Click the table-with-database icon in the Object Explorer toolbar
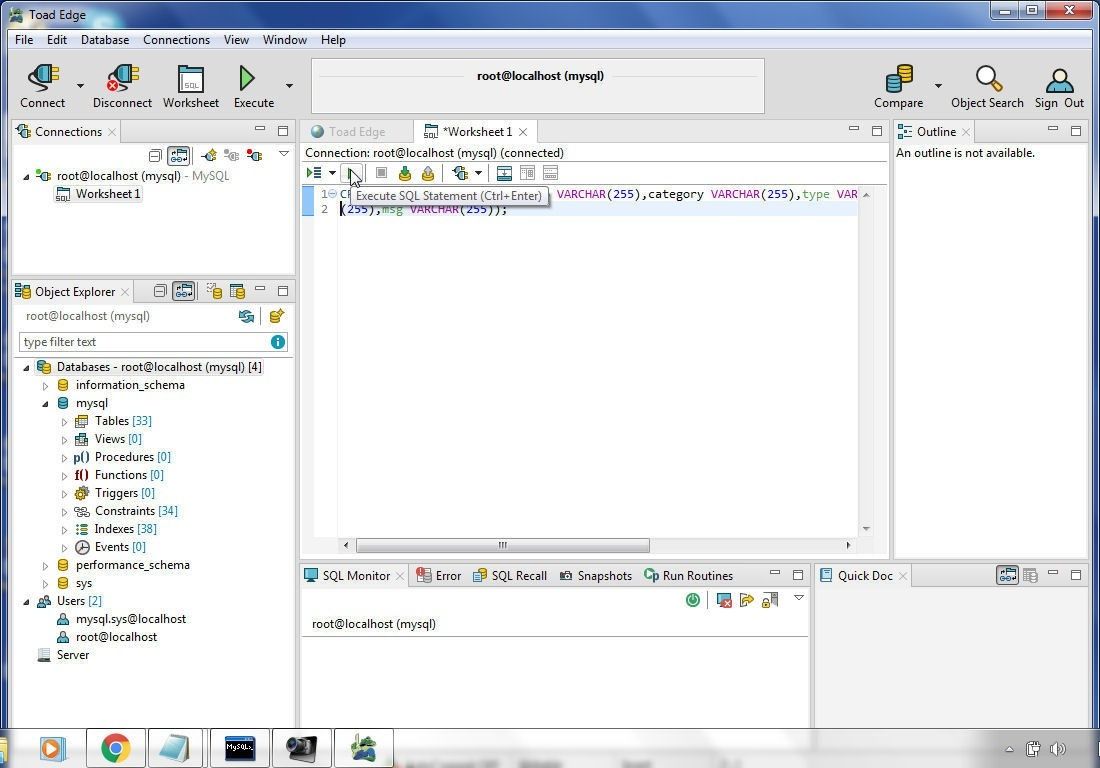 point(237,291)
